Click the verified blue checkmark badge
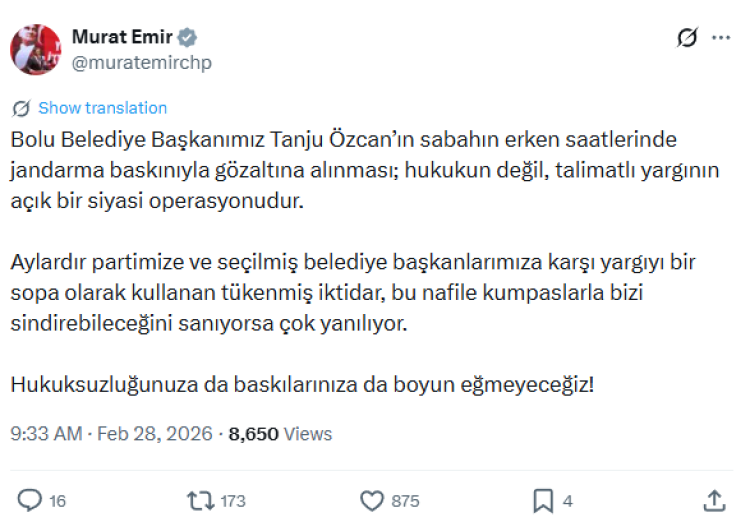750x531 pixels. tap(188, 38)
